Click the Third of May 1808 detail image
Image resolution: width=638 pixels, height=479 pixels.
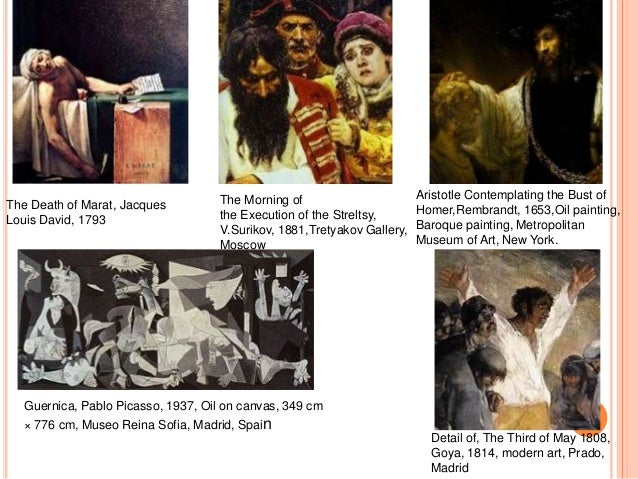click(x=517, y=339)
